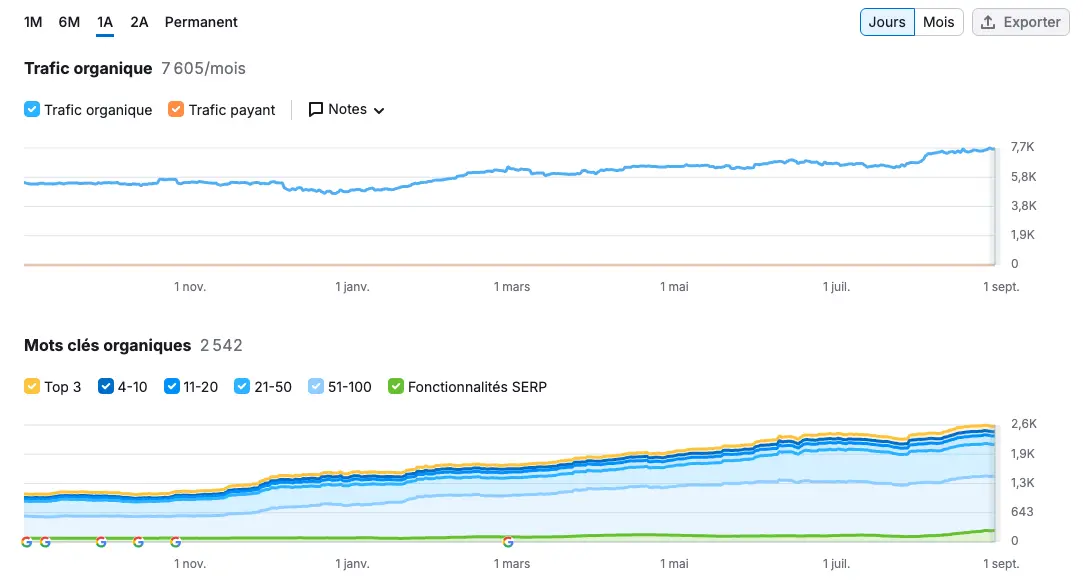Disable the Fonctionnalités SERP checkbox
Image resolution: width=1083 pixels, height=583 pixels.
pyautogui.click(x=396, y=386)
